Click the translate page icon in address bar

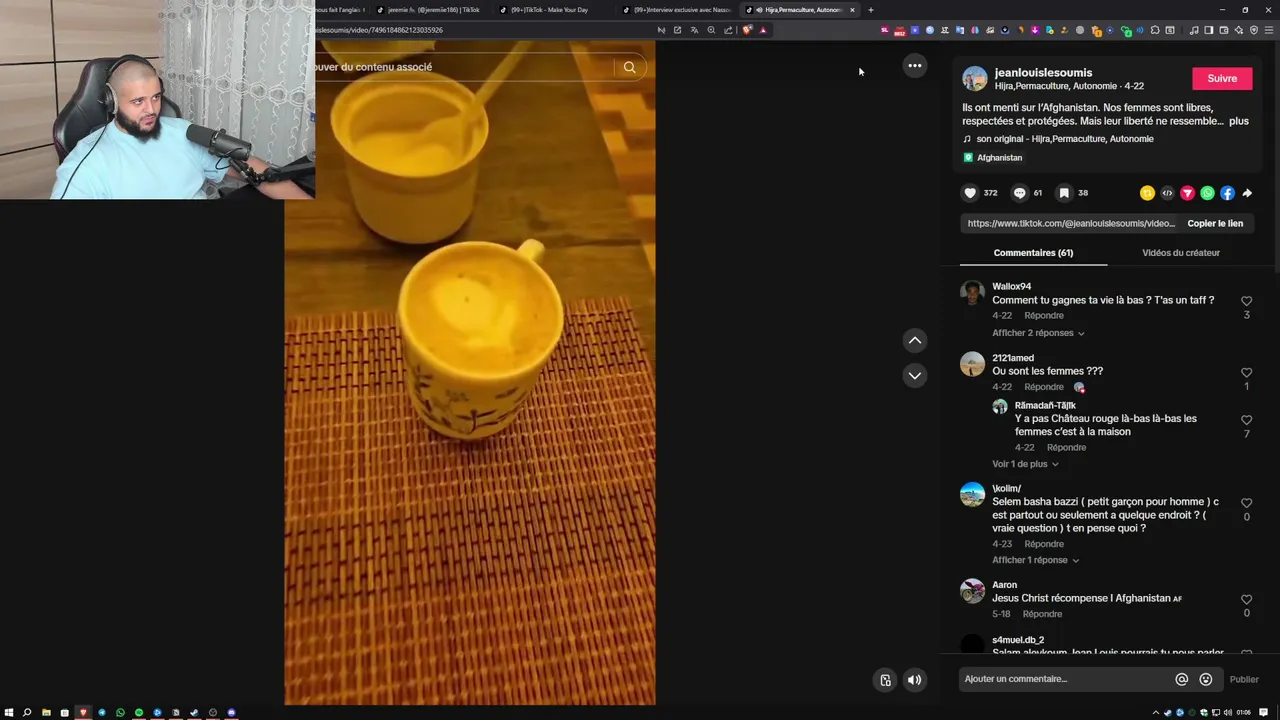pyautogui.click(x=694, y=30)
